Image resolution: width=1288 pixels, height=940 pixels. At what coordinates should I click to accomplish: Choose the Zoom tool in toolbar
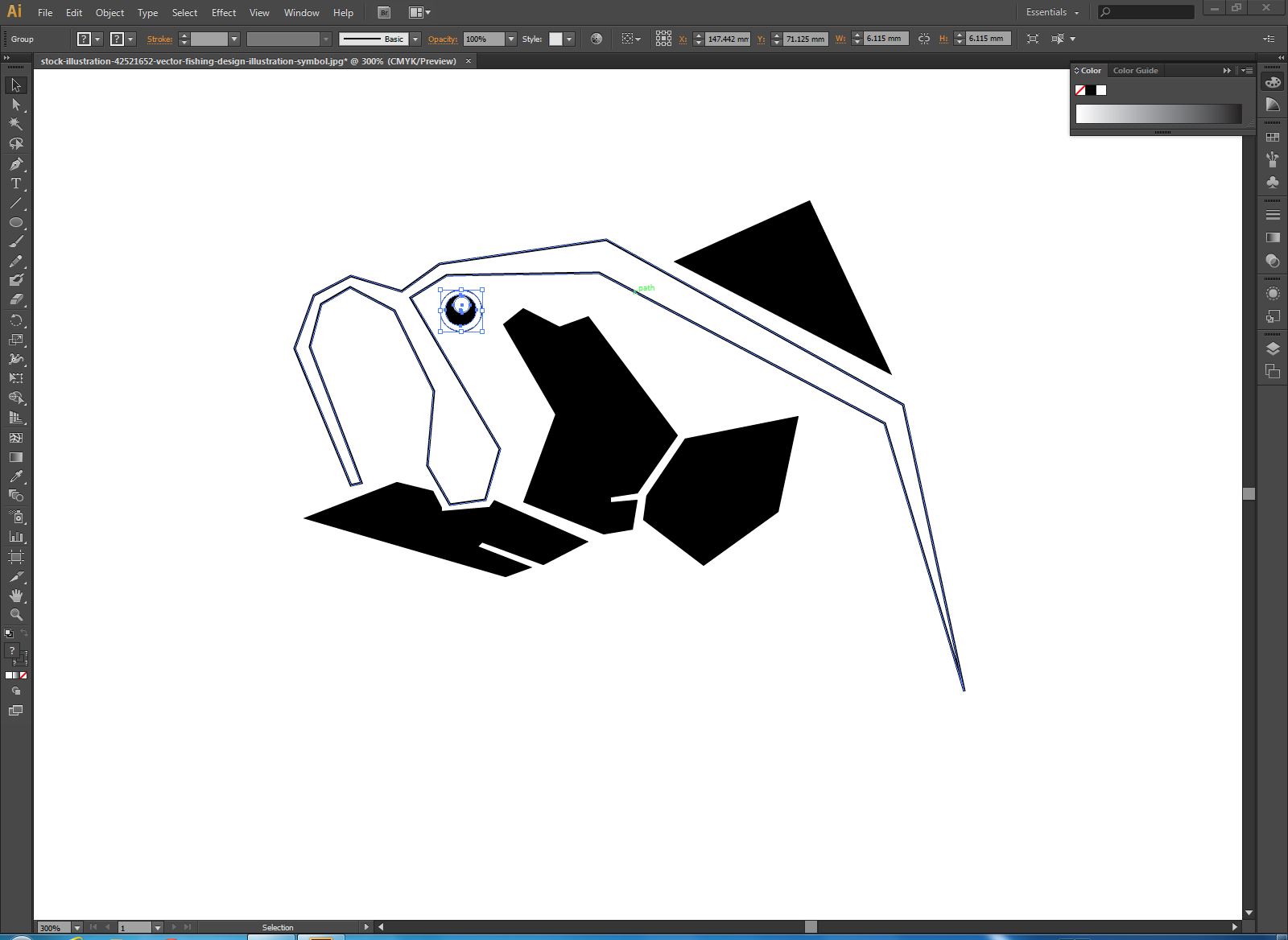click(15, 615)
